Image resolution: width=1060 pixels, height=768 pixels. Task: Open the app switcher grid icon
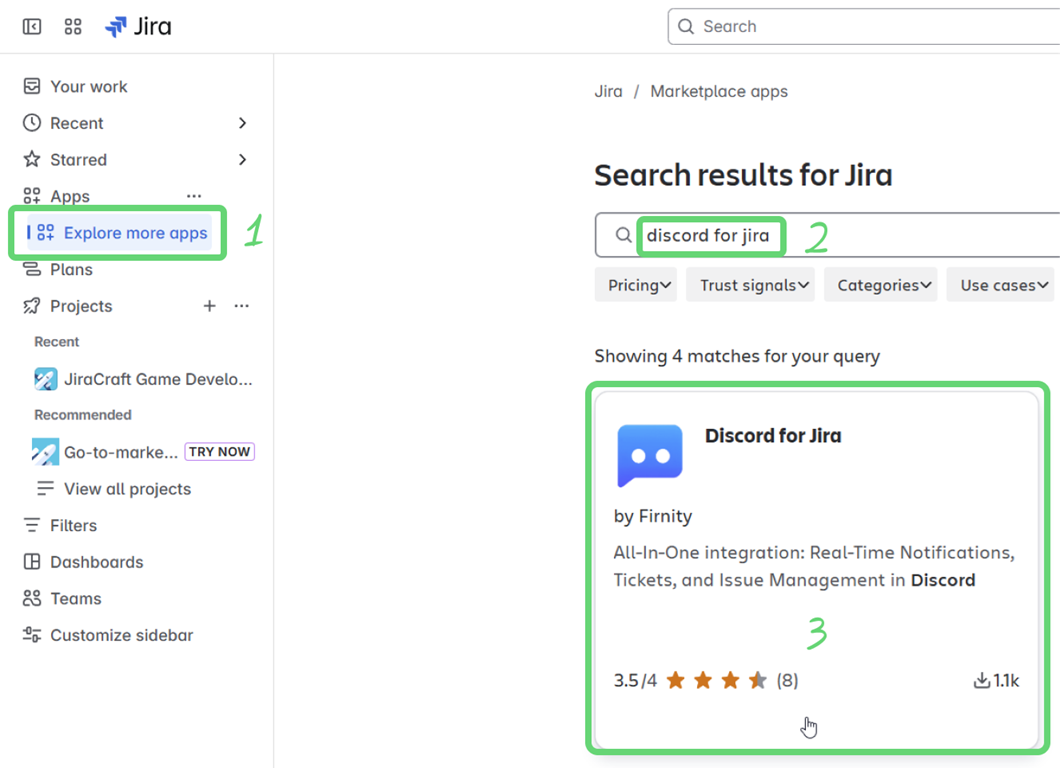(73, 27)
